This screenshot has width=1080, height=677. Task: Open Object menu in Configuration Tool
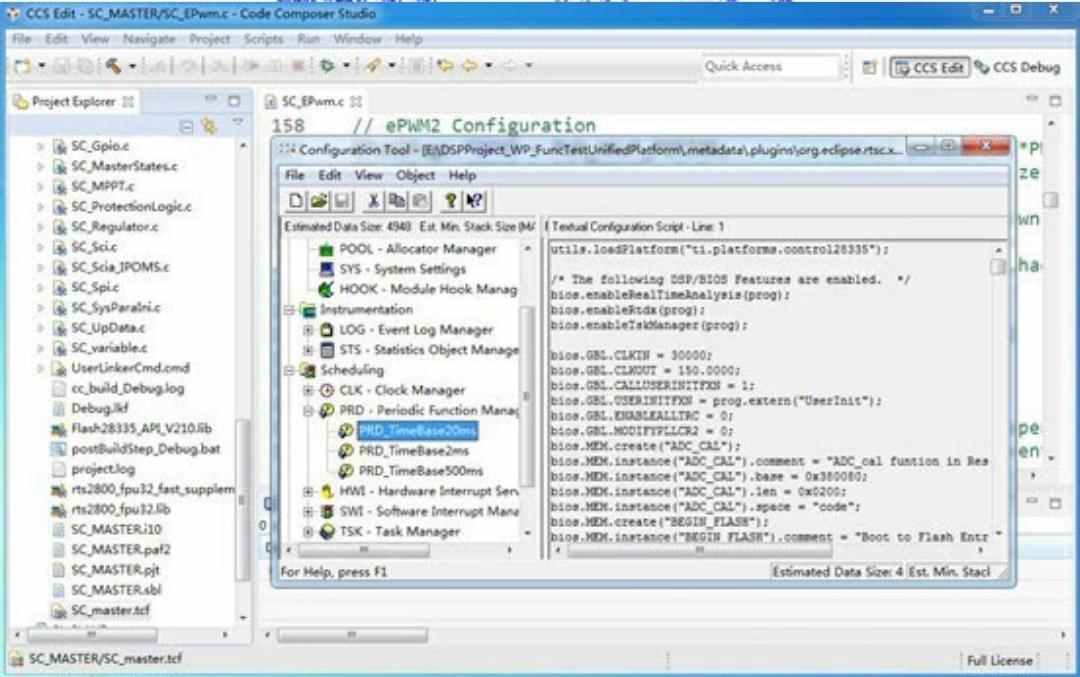(415, 175)
